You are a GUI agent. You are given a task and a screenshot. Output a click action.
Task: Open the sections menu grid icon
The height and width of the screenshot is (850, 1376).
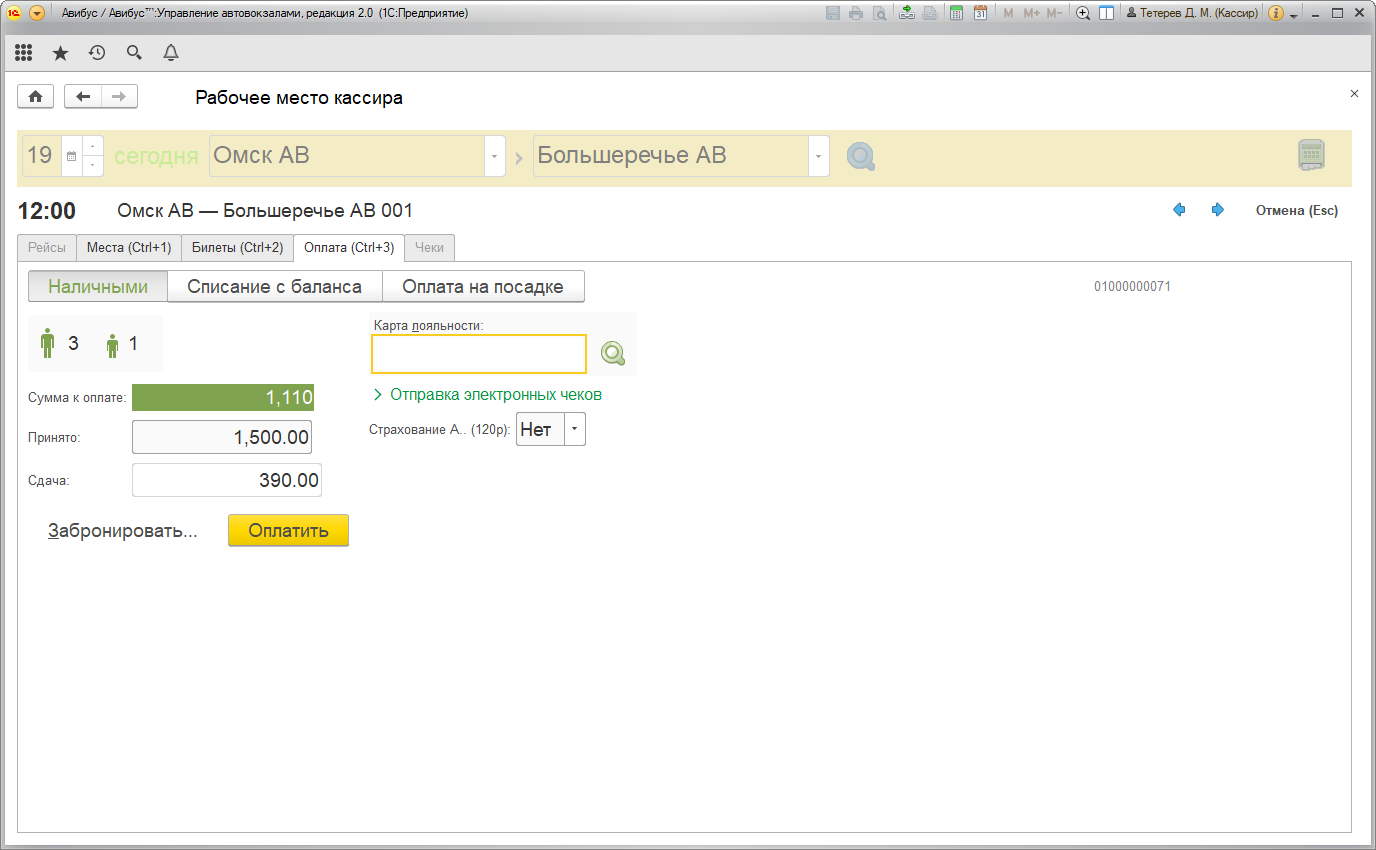pos(24,53)
